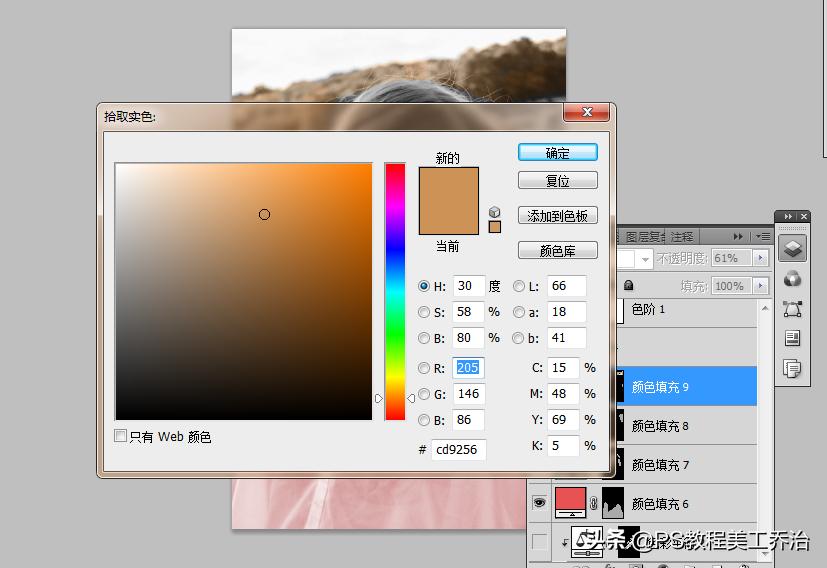Click the 复位 button
Image resolution: width=827 pixels, height=568 pixels.
pos(557,180)
